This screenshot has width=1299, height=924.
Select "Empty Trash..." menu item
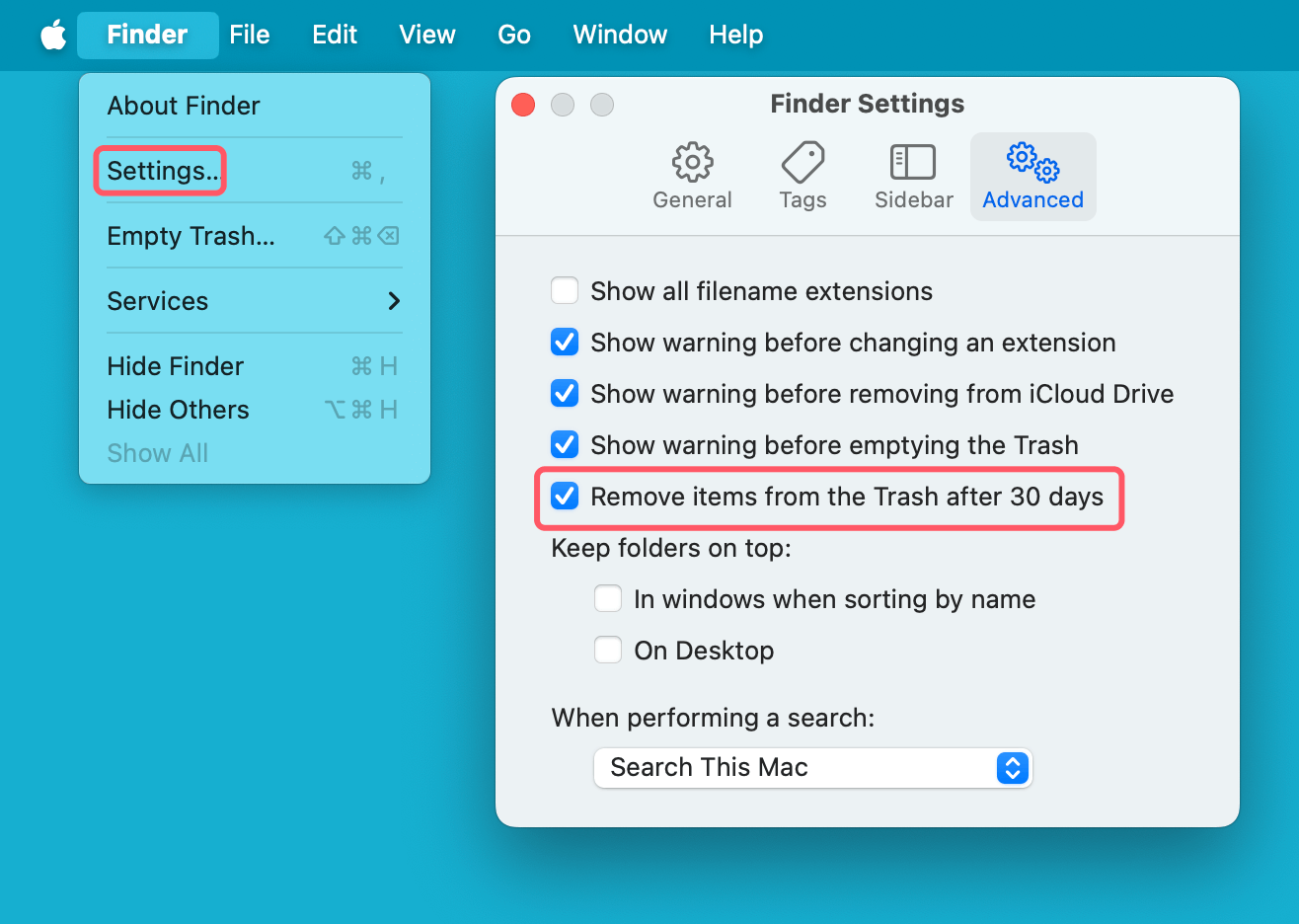(x=190, y=236)
